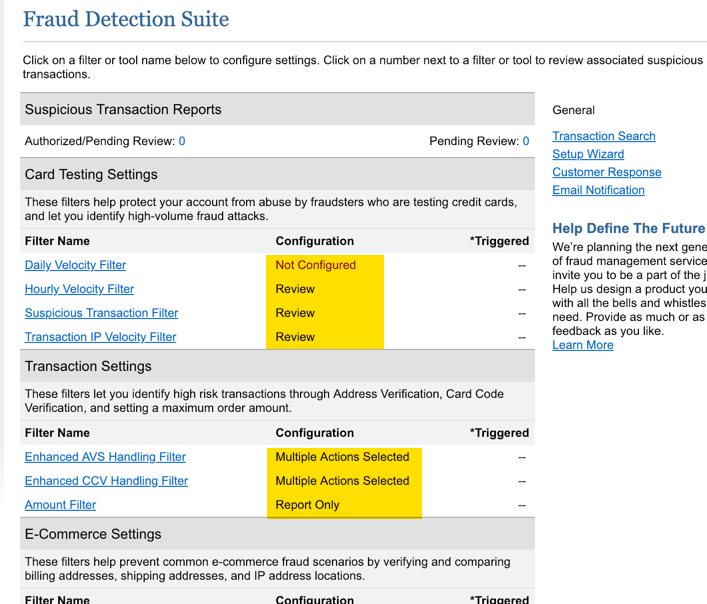This screenshot has width=707, height=604.
Task: Open Email Notification settings
Action: [598, 190]
